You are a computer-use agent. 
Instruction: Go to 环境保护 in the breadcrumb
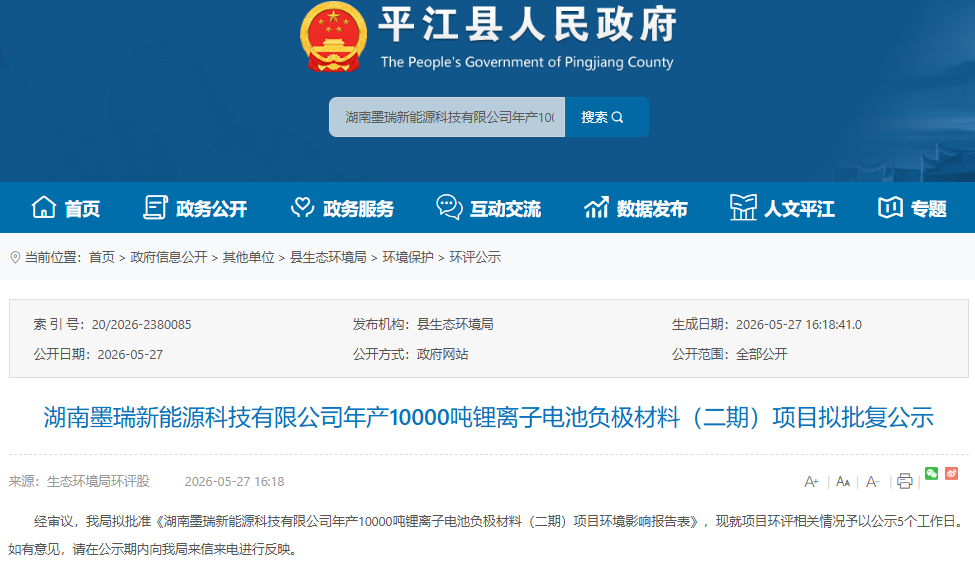point(408,257)
